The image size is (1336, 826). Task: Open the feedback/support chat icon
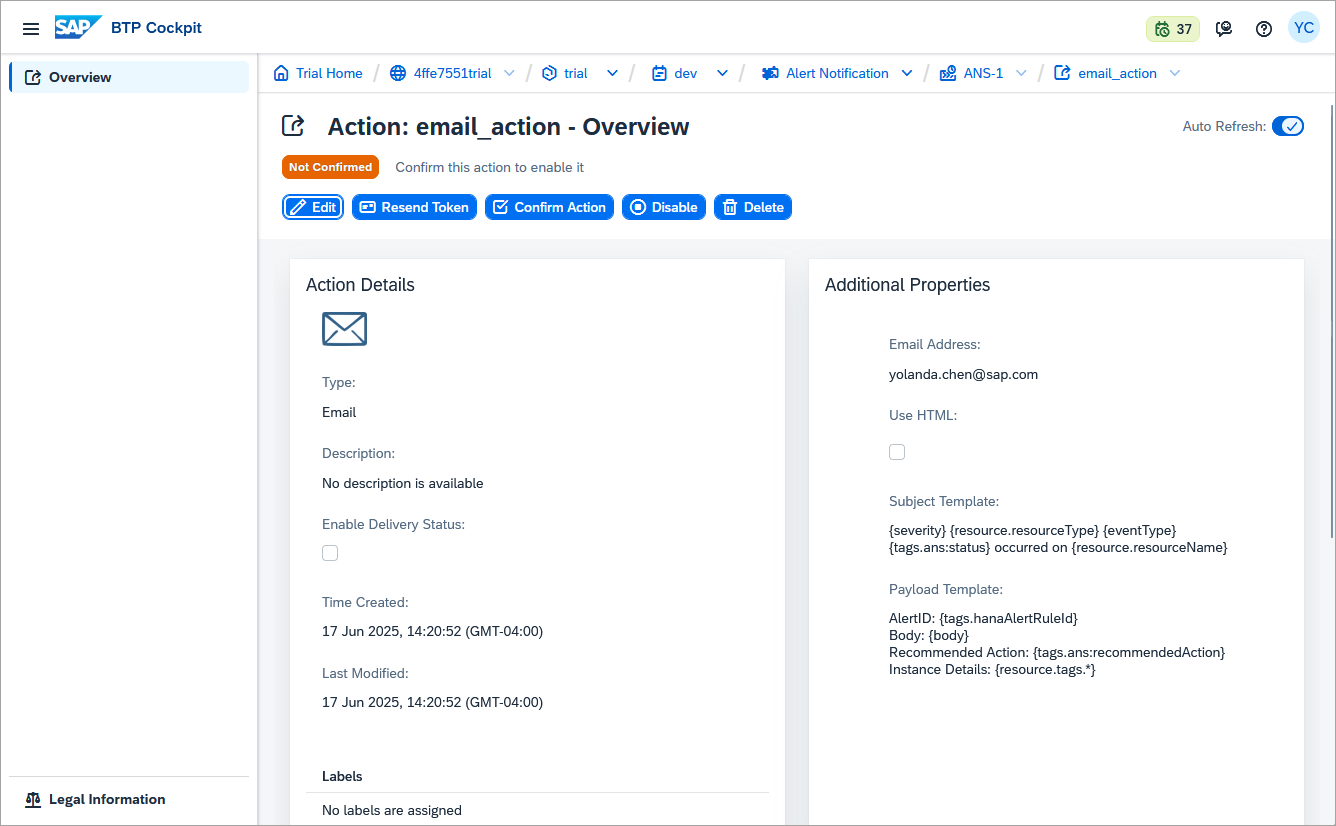(x=1223, y=29)
